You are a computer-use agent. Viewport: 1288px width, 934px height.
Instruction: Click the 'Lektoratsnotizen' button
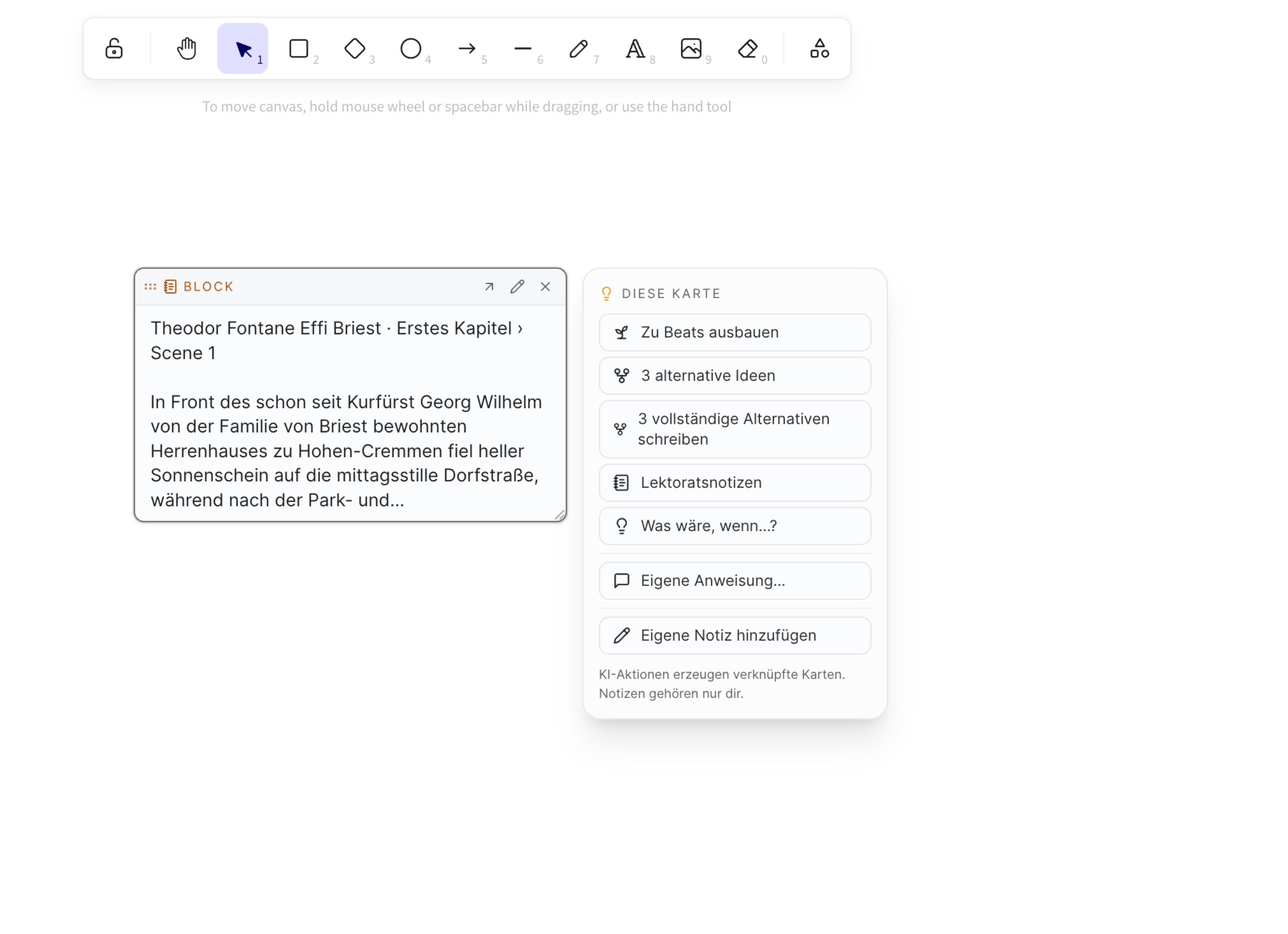[734, 482]
